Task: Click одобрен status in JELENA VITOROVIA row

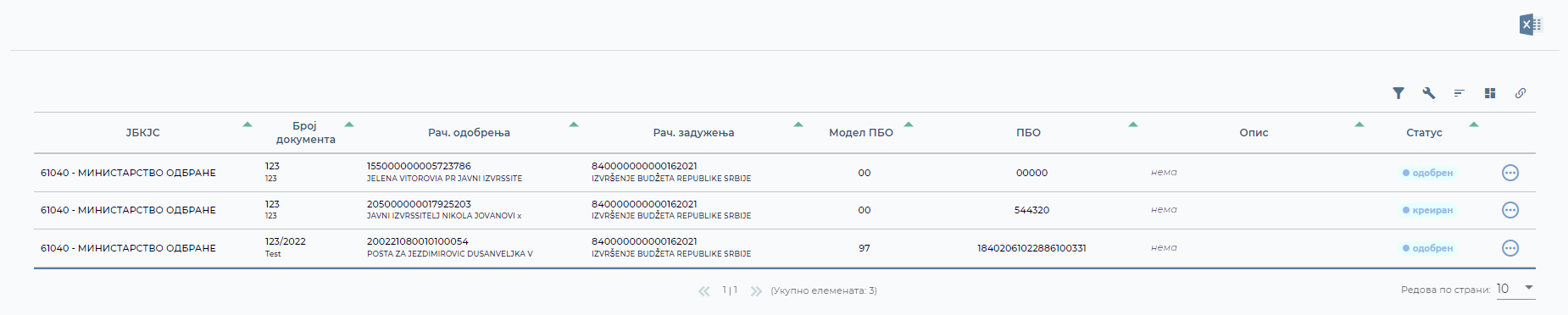Action: [1427, 173]
